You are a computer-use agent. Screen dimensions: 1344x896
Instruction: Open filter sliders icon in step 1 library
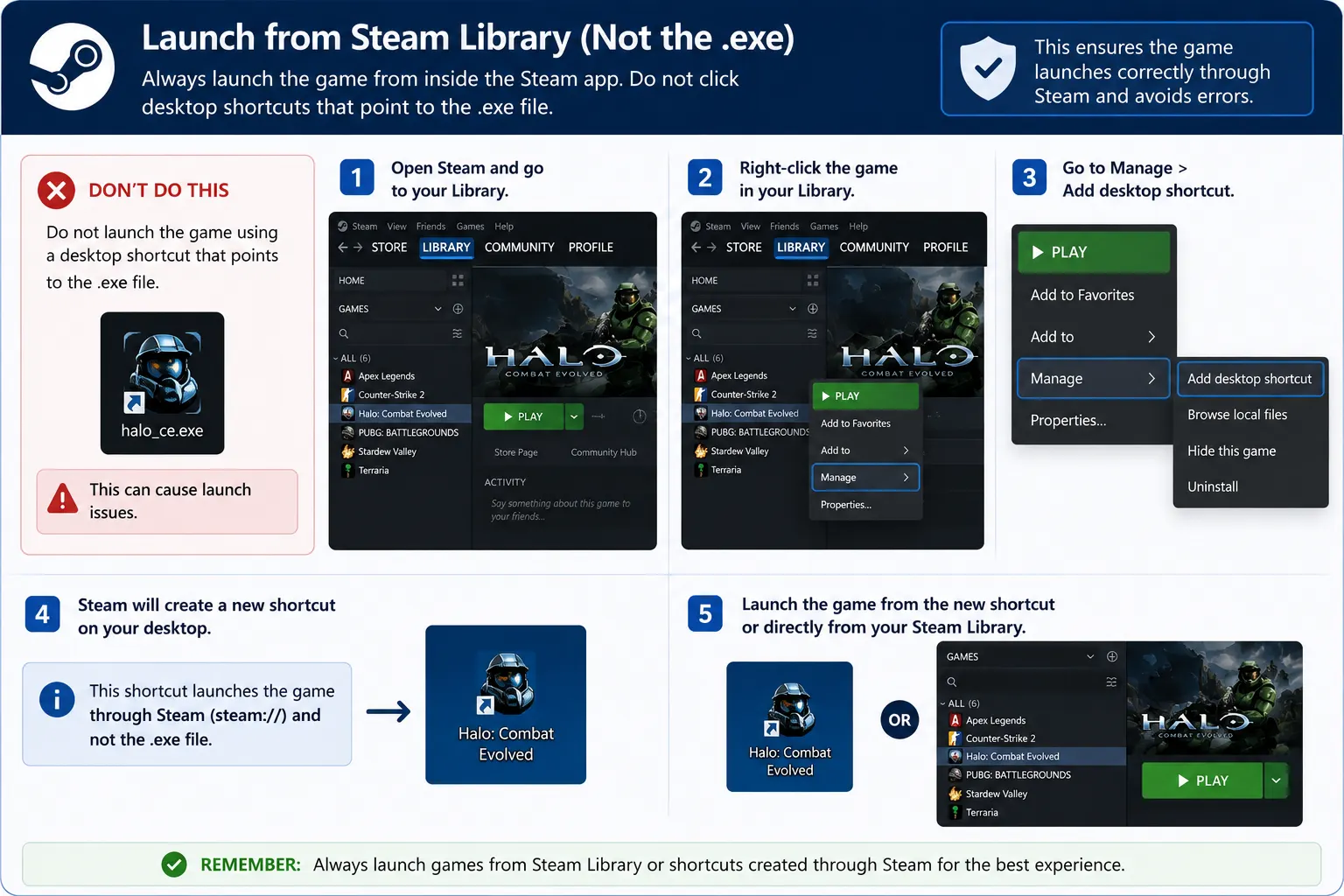458,333
